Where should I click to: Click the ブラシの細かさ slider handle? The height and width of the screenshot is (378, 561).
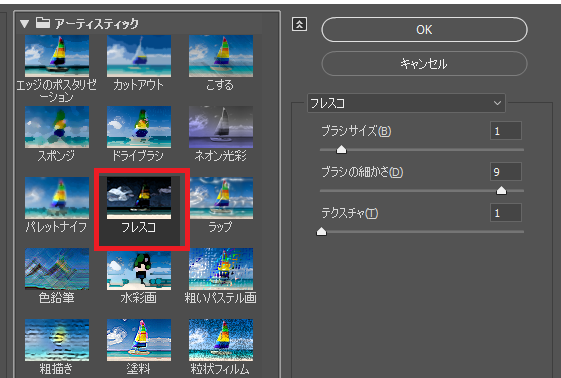pyautogui.click(x=501, y=191)
